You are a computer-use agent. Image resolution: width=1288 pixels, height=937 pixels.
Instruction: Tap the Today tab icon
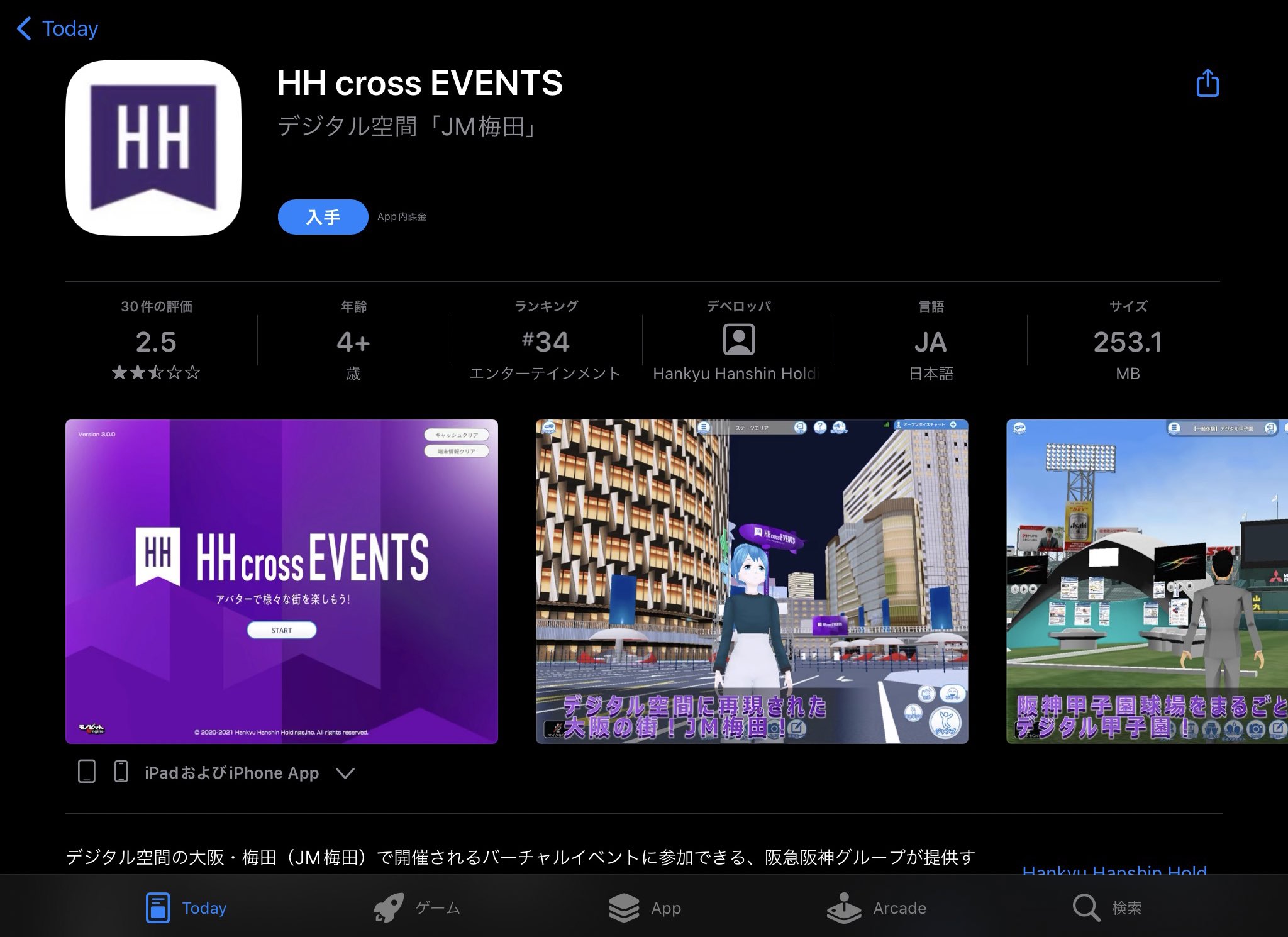coord(157,907)
